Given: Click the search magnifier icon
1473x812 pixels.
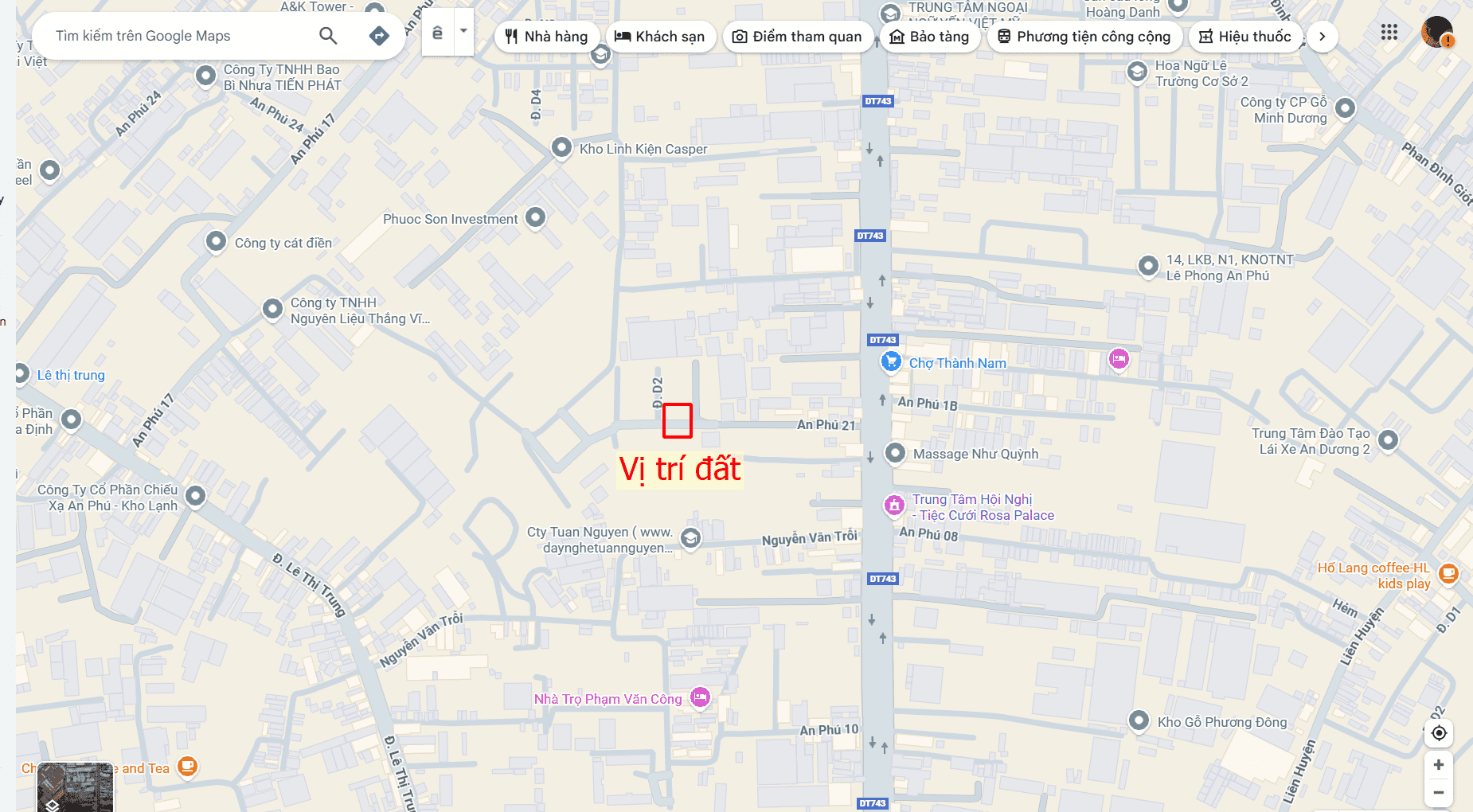Looking at the screenshot, I should pyautogui.click(x=328, y=36).
